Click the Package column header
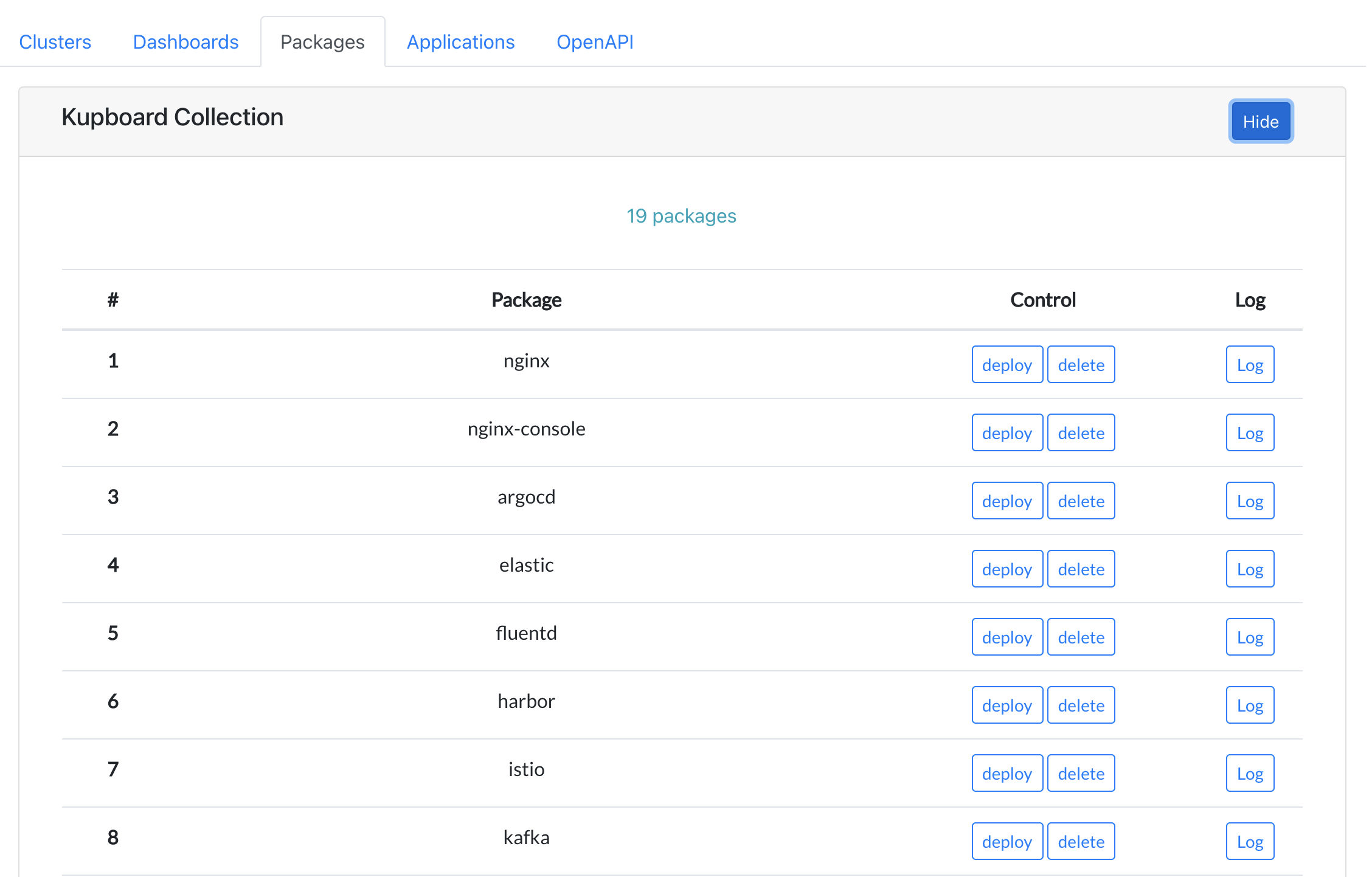This screenshot has height=877, width=1372. [526, 300]
